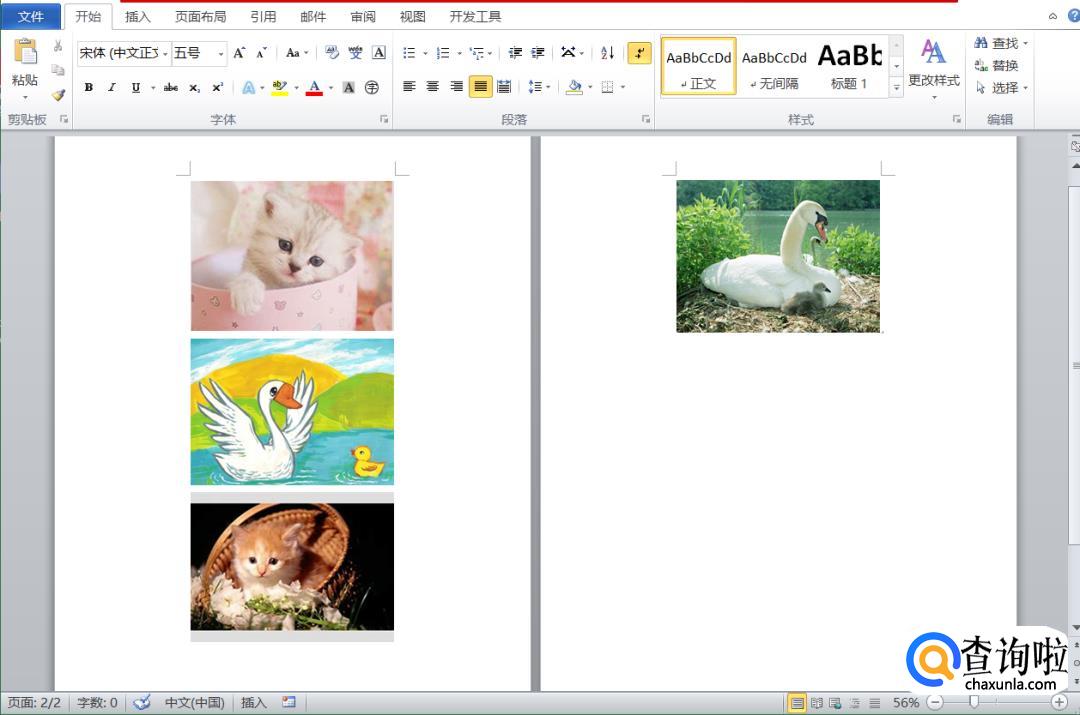
Task: Select the 标题 1 heading style
Action: coord(849,67)
